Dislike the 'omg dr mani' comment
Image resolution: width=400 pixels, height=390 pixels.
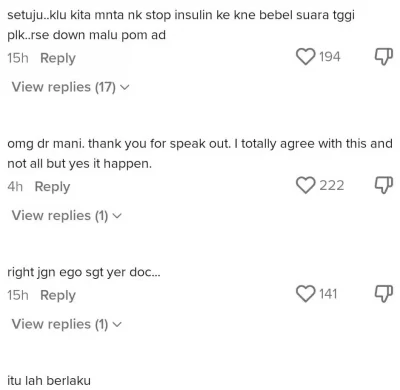(384, 186)
